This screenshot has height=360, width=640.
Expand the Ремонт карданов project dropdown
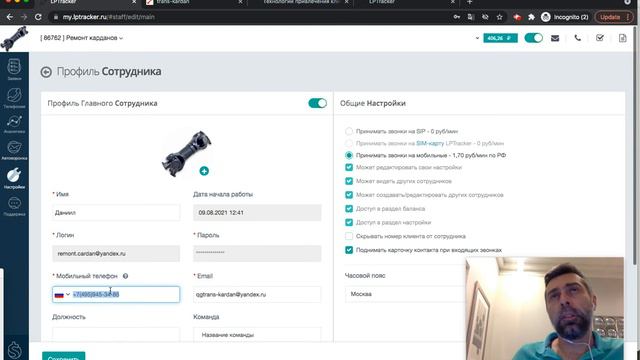82,38
